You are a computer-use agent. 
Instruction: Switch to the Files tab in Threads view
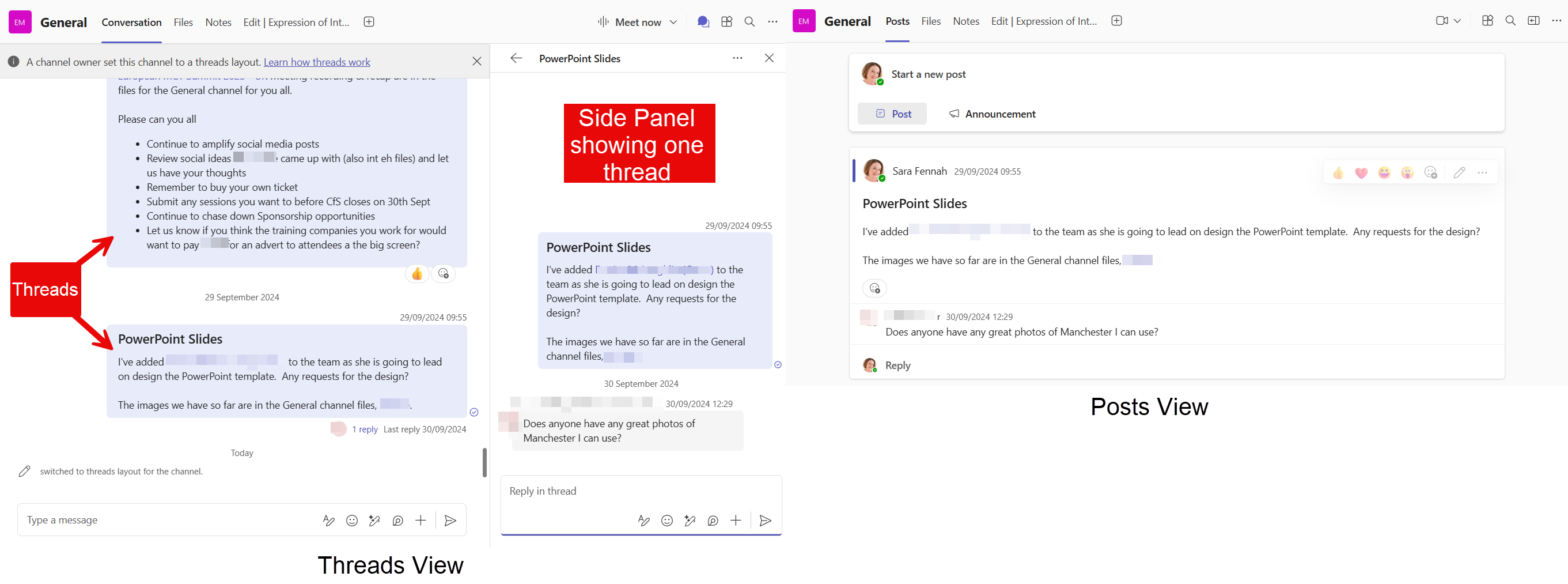pyautogui.click(x=183, y=22)
